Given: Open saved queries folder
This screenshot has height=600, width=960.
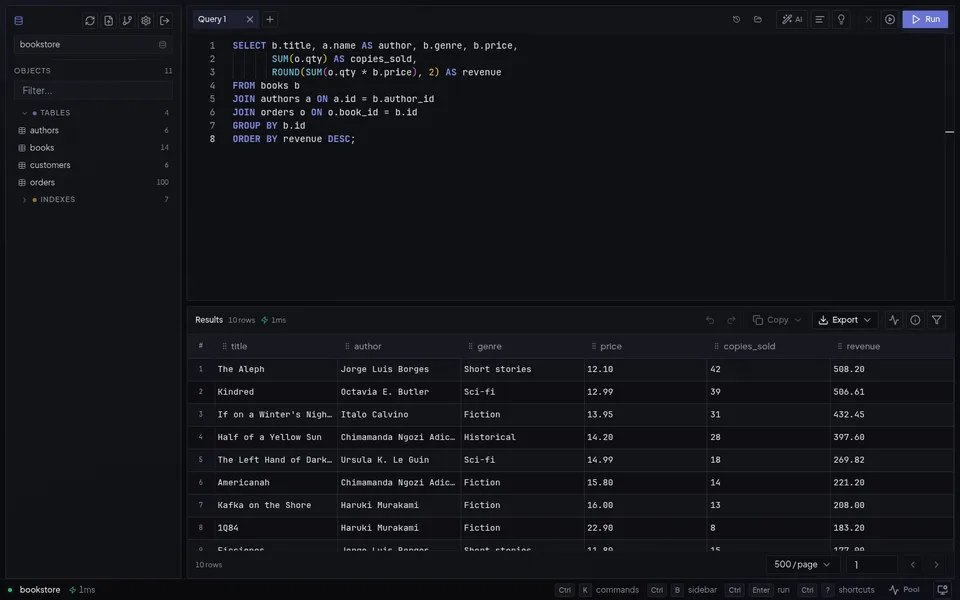Looking at the screenshot, I should (x=758, y=20).
